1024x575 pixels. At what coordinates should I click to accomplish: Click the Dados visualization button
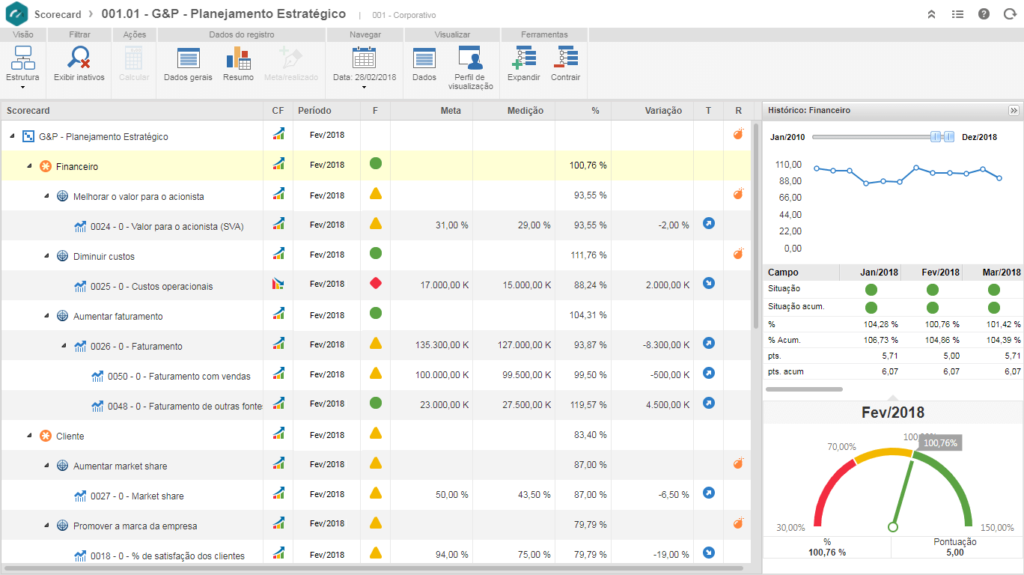424,59
